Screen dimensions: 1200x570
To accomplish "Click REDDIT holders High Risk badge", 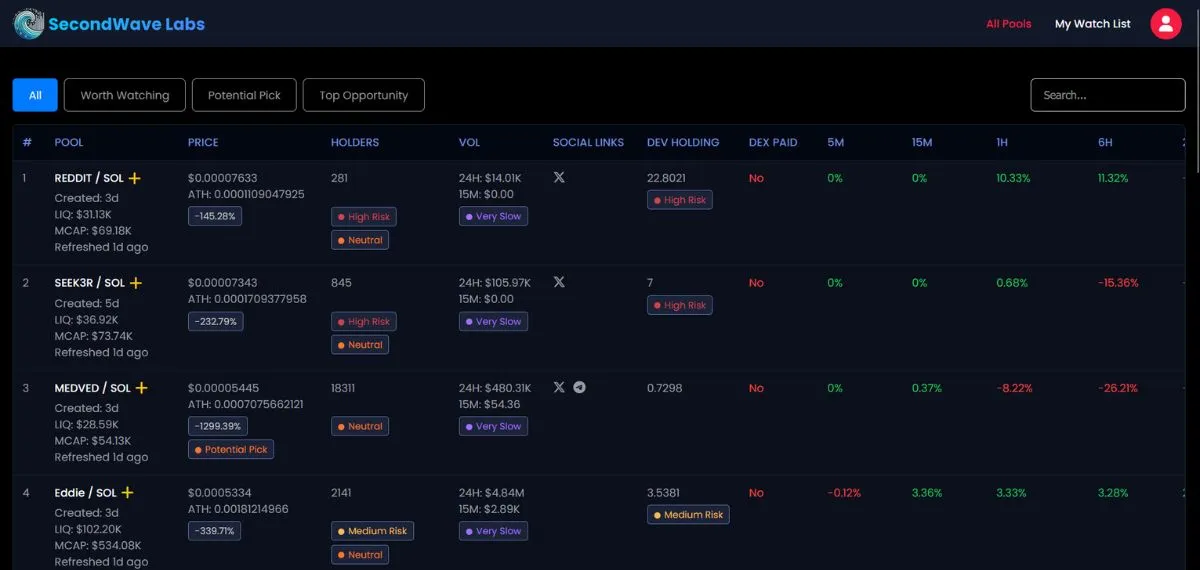I will pyautogui.click(x=364, y=217).
